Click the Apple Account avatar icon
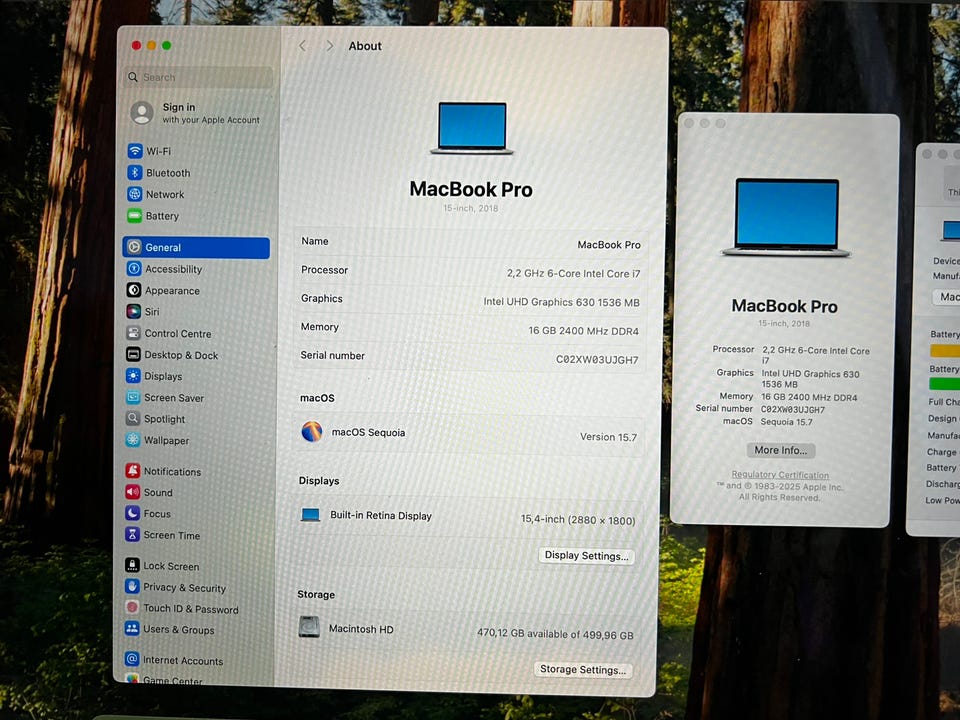 coord(142,113)
